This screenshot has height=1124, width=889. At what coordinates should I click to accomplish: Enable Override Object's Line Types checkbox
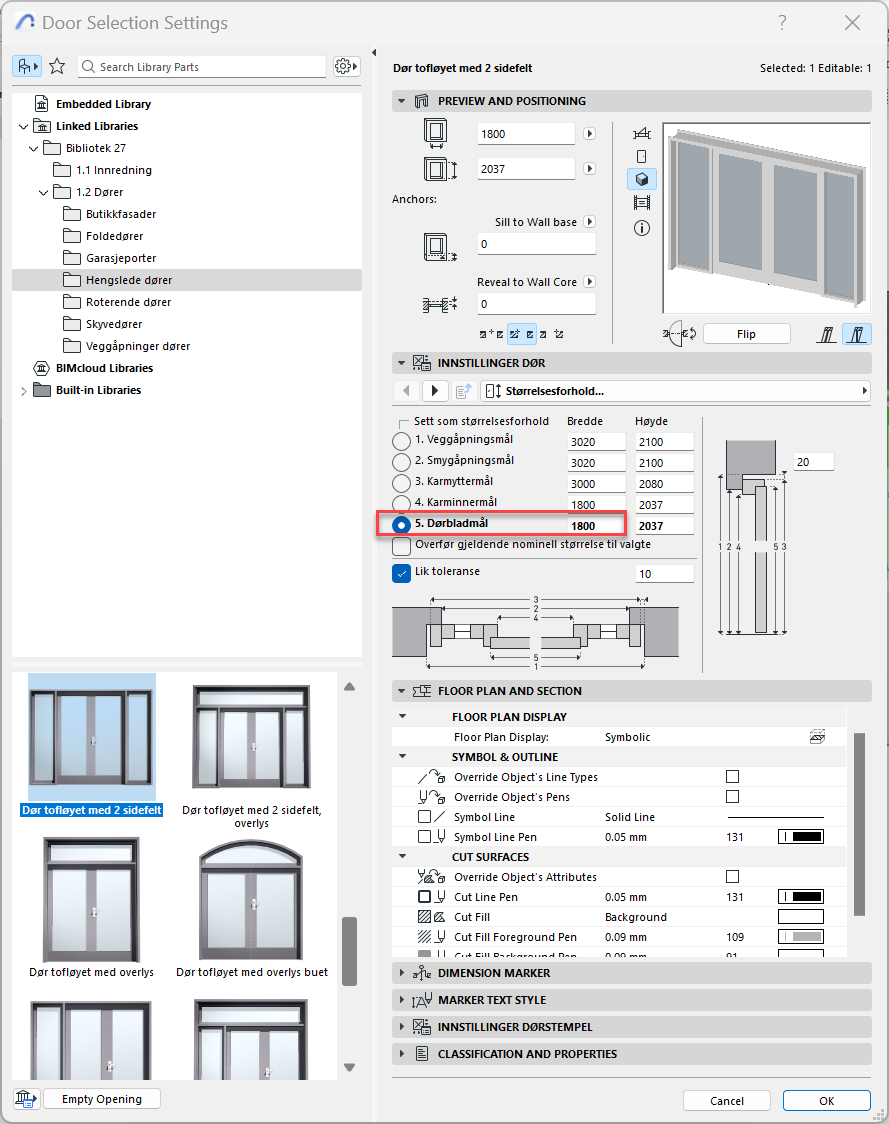[x=732, y=777]
